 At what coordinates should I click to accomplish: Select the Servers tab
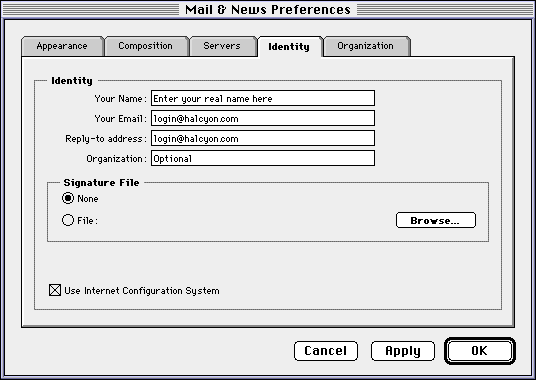(x=223, y=46)
